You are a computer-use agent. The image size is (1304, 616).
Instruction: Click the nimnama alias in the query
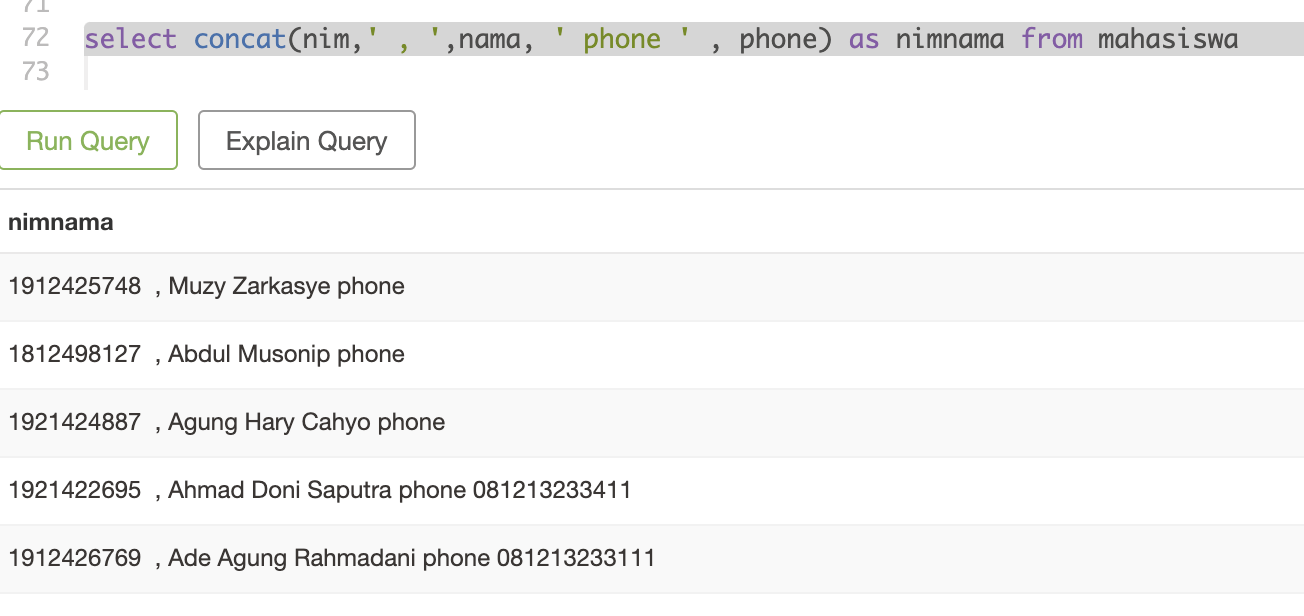coord(950,40)
